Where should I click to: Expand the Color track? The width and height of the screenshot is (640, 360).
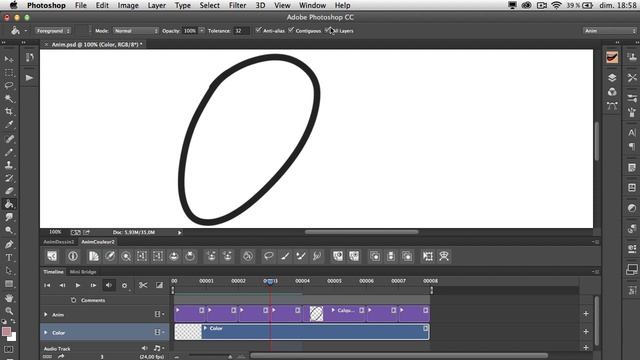tap(46, 333)
